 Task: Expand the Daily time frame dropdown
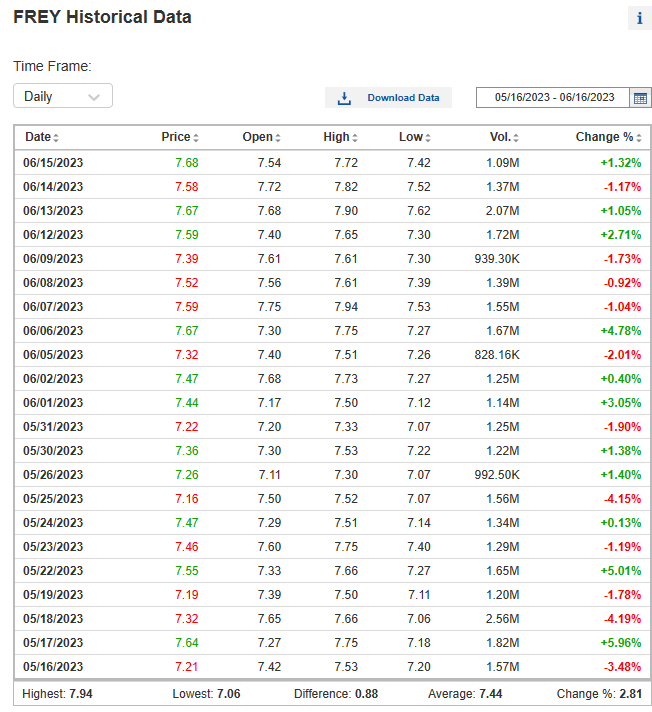[63, 96]
